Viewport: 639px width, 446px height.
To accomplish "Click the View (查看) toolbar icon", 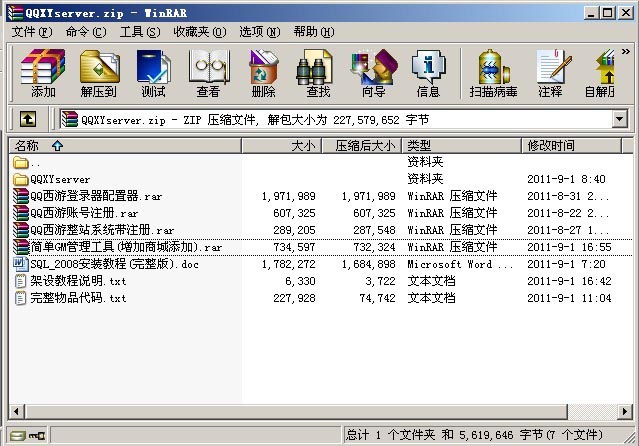I will 208,73.
